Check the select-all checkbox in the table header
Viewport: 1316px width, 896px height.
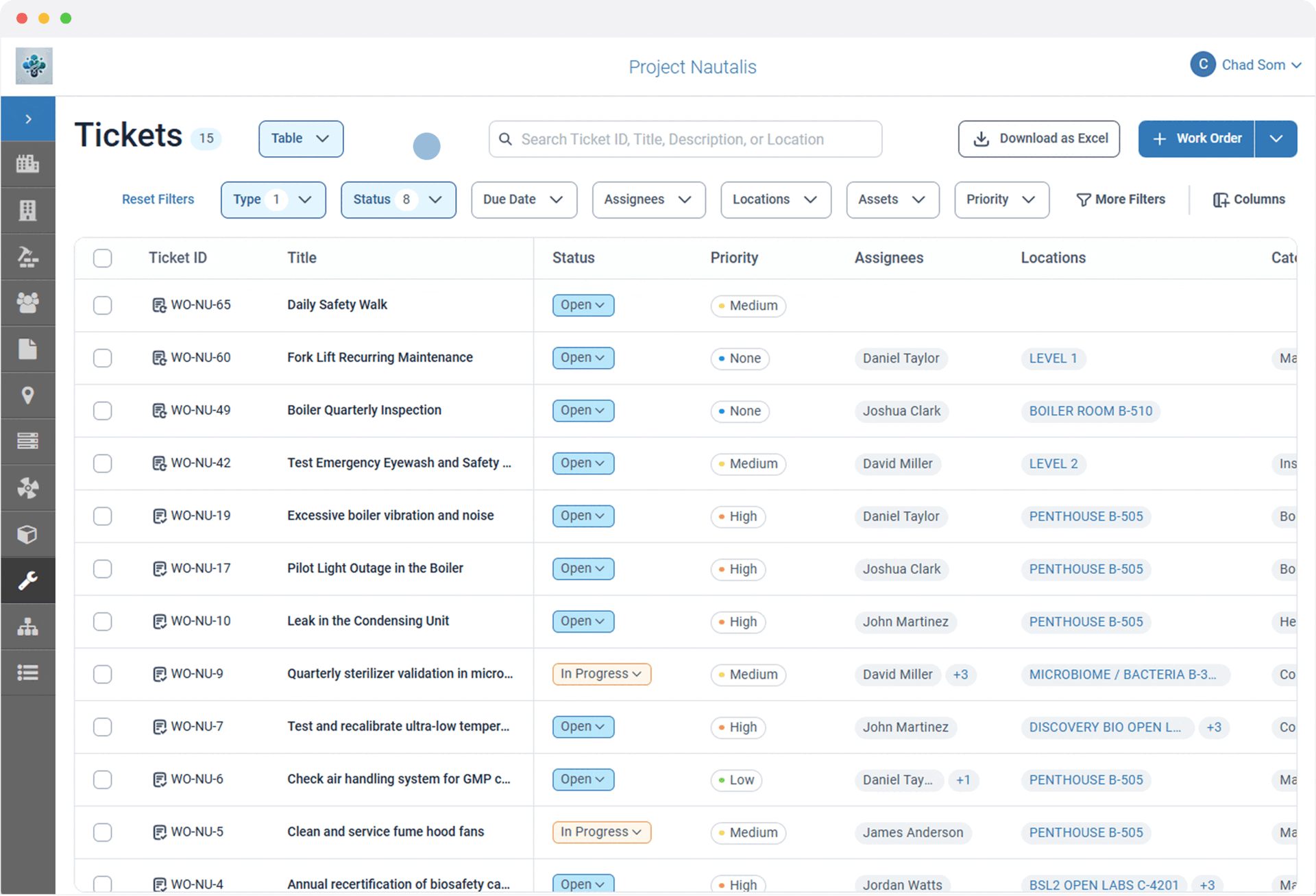pos(102,258)
